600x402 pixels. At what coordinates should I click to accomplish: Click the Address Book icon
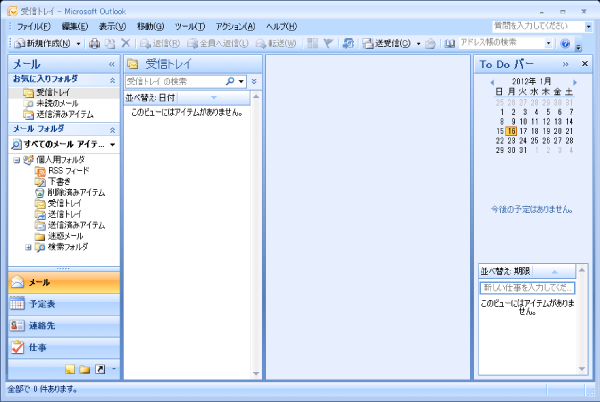click(450, 44)
